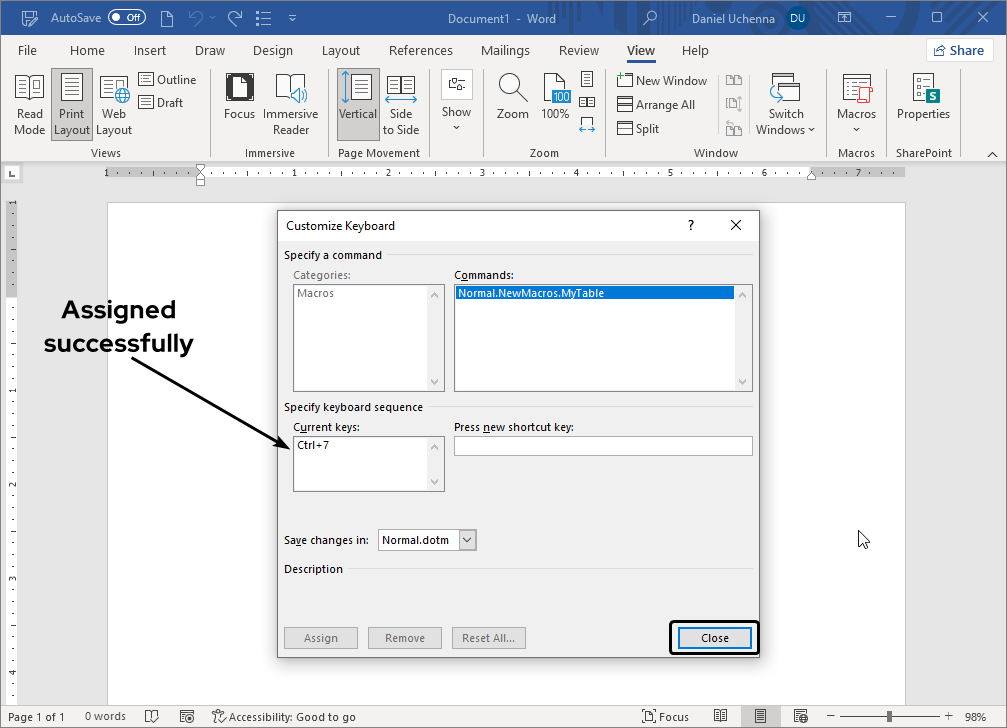Open Immersive Reader from the ribbon
The image size is (1007, 728).
290,90
